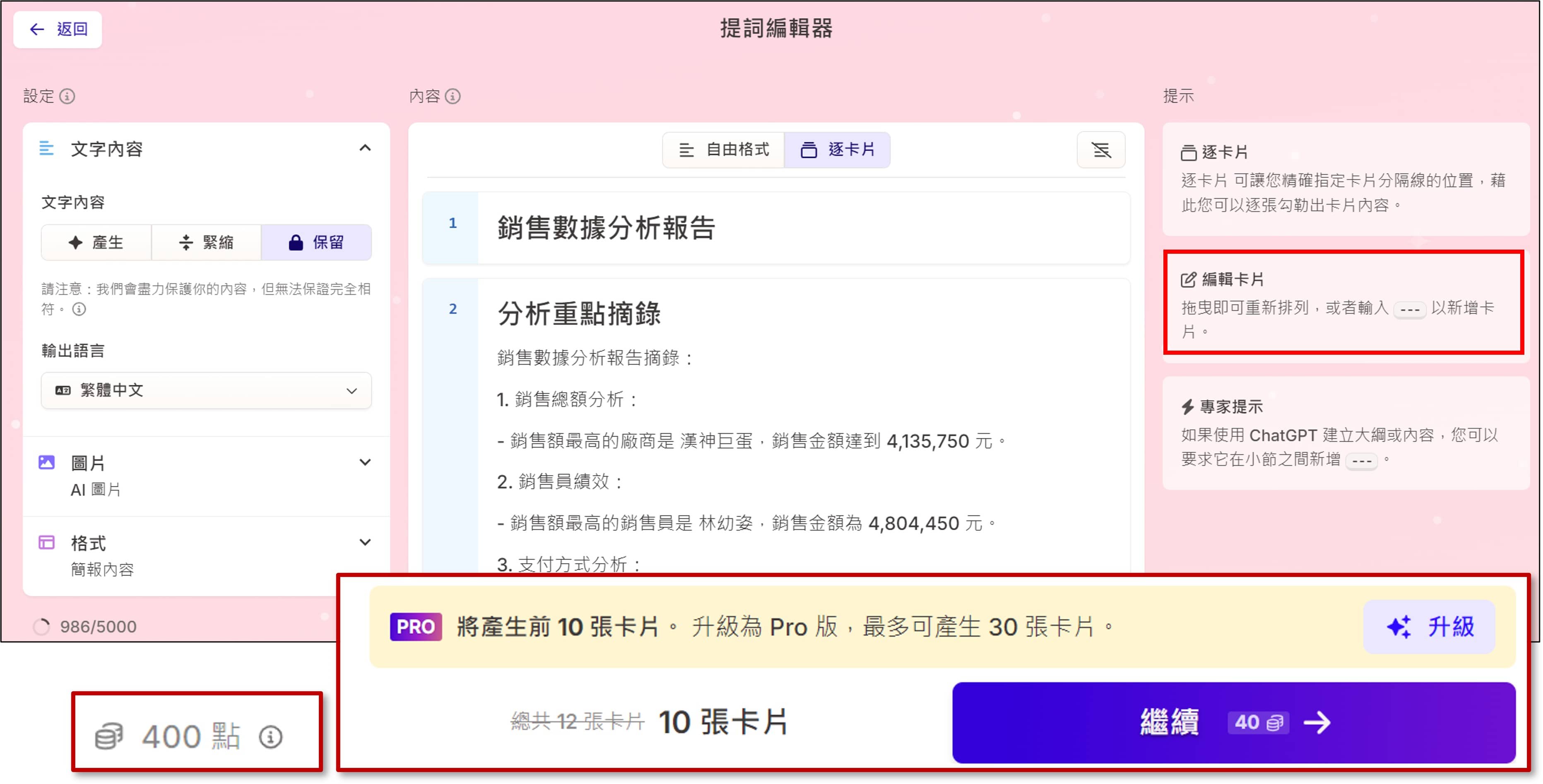Expand the 格式 簡報內容 section
Screen dimensions: 1543x784
click(x=365, y=543)
